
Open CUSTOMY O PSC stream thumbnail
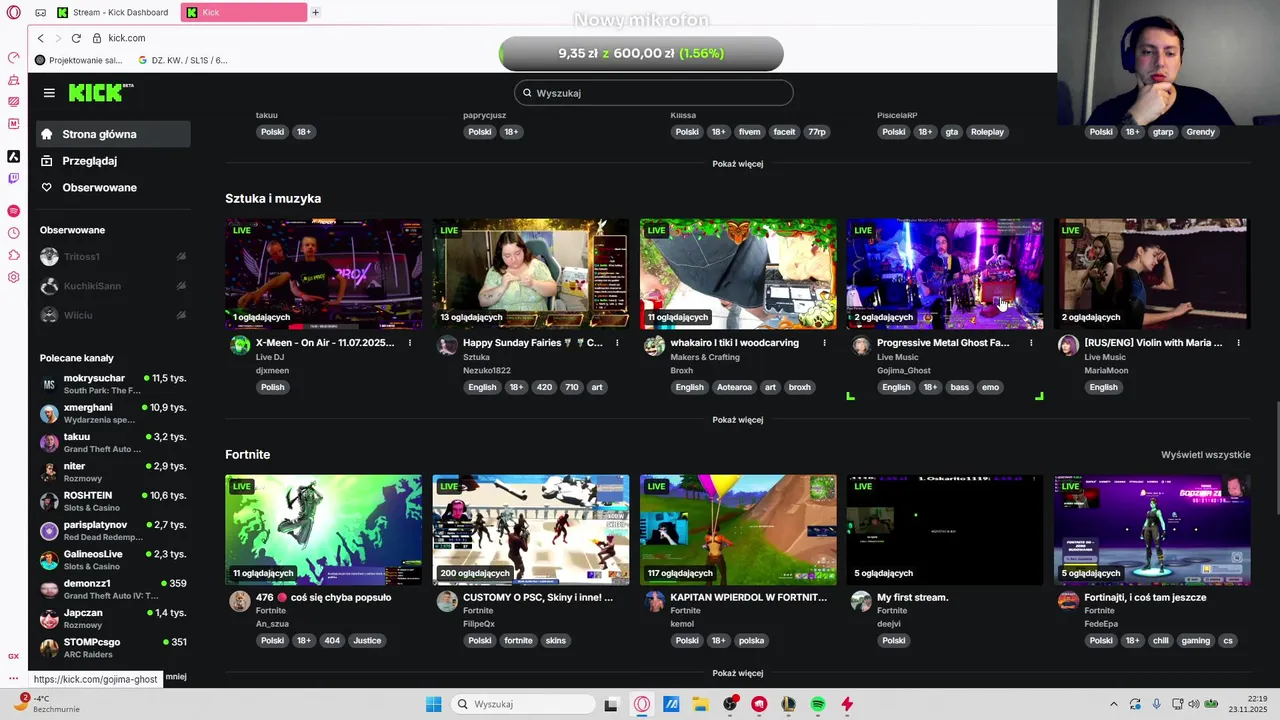pyautogui.click(x=531, y=530)
